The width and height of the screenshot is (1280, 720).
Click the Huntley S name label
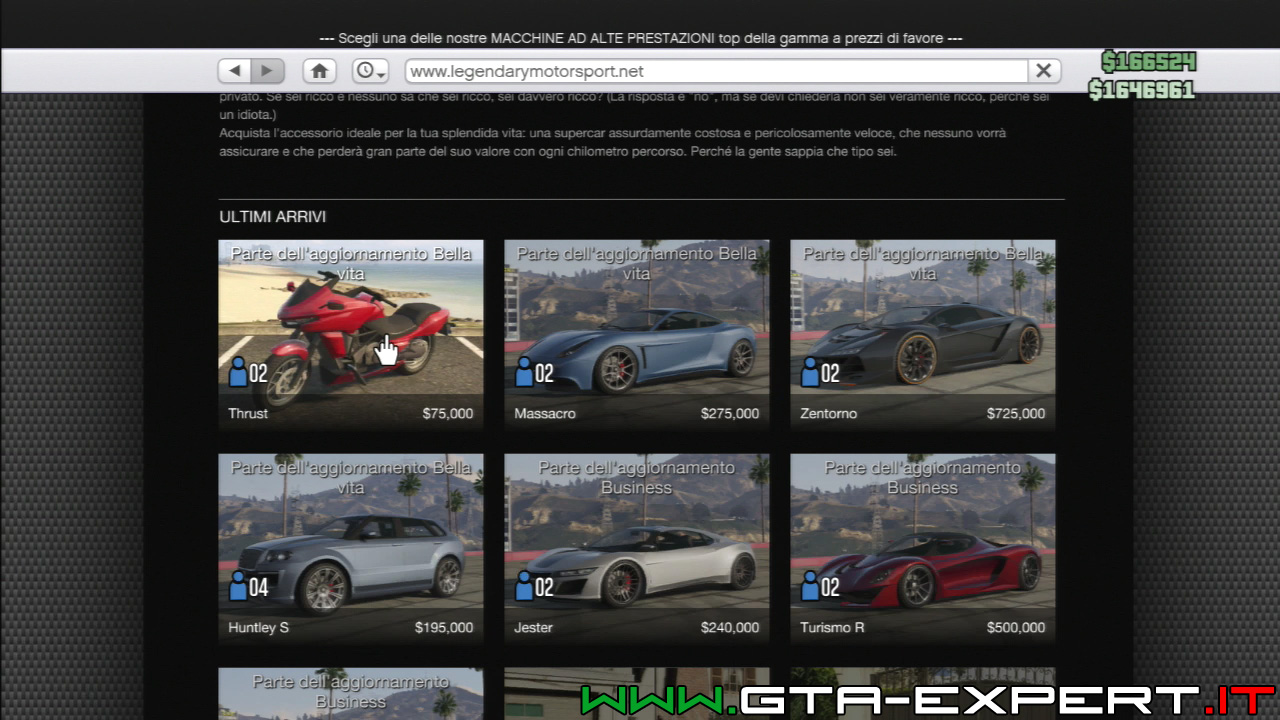[x=258, y=628]
